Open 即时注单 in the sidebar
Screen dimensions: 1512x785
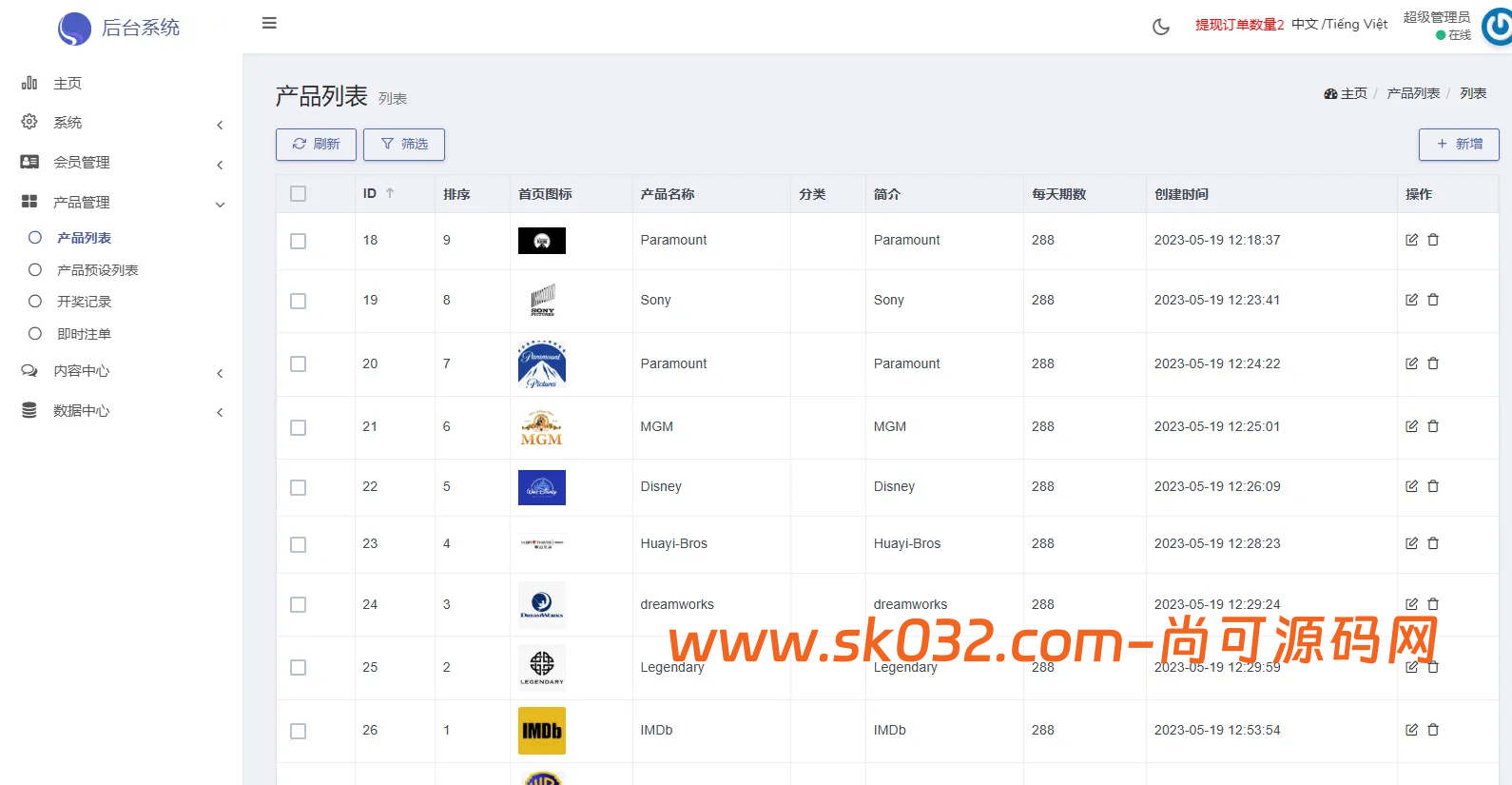click(84, 334)
